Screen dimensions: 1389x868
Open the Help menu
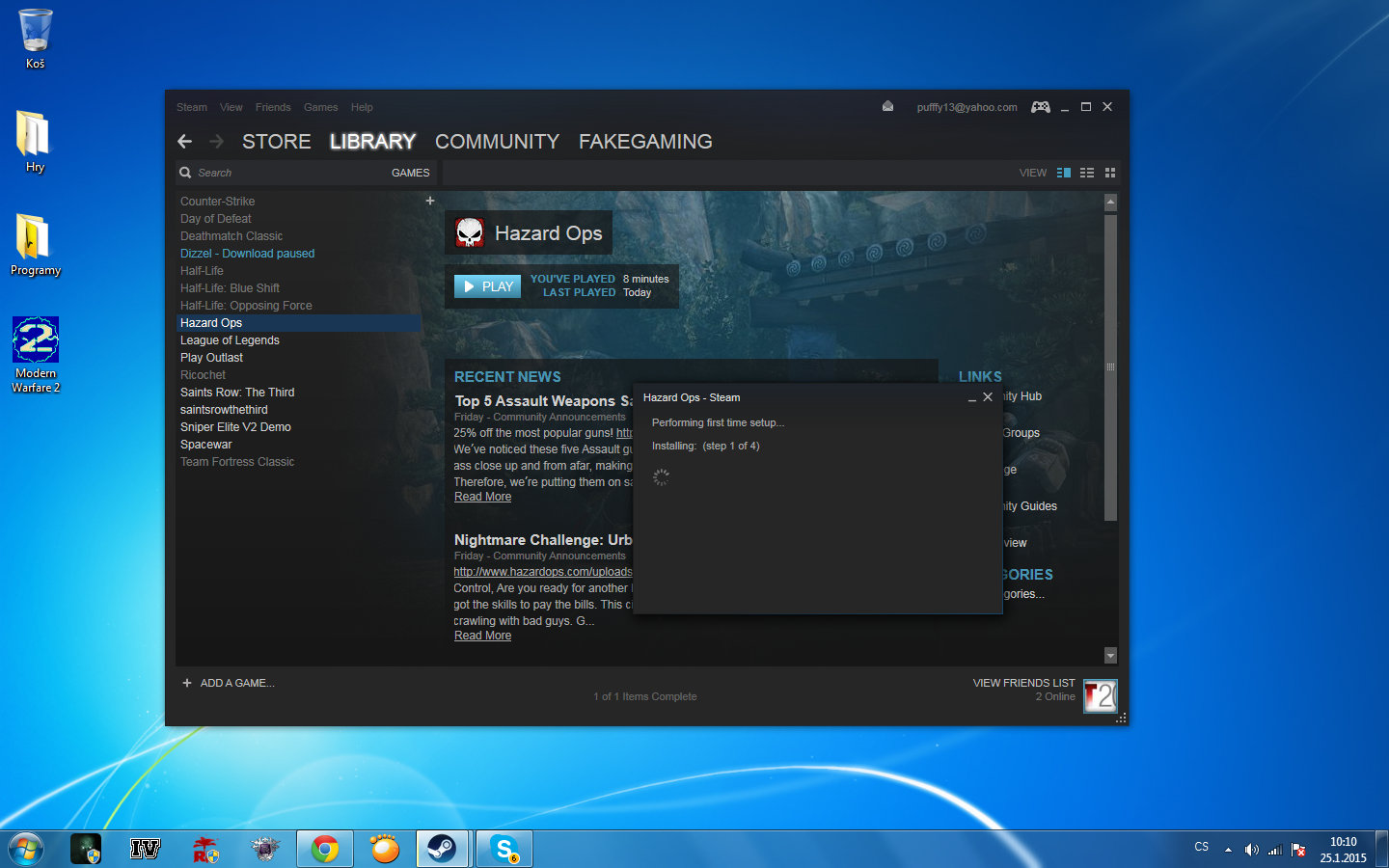click(362, 107)
